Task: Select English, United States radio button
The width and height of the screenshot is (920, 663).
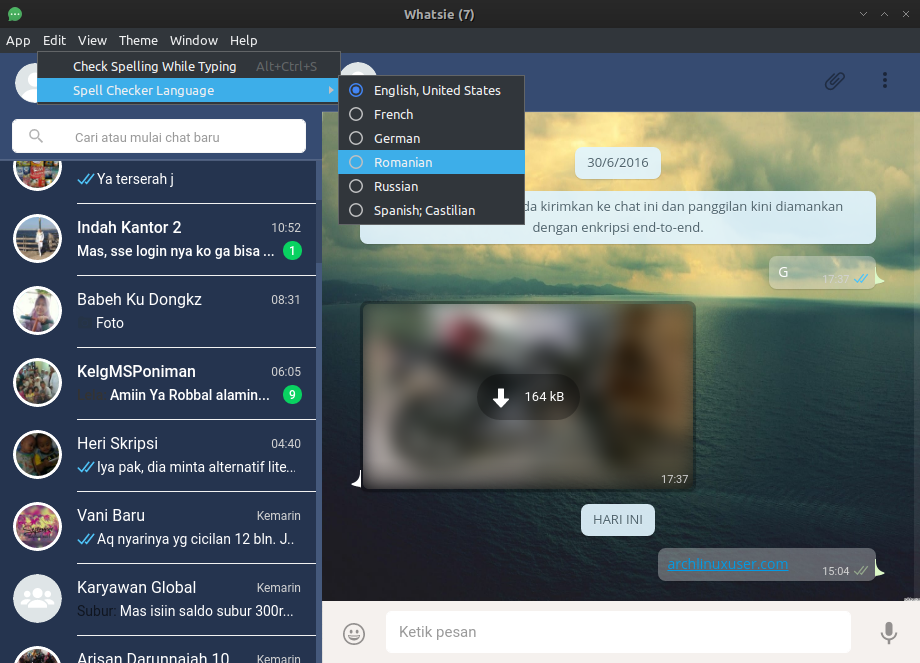Action: [x=356, y=90]
